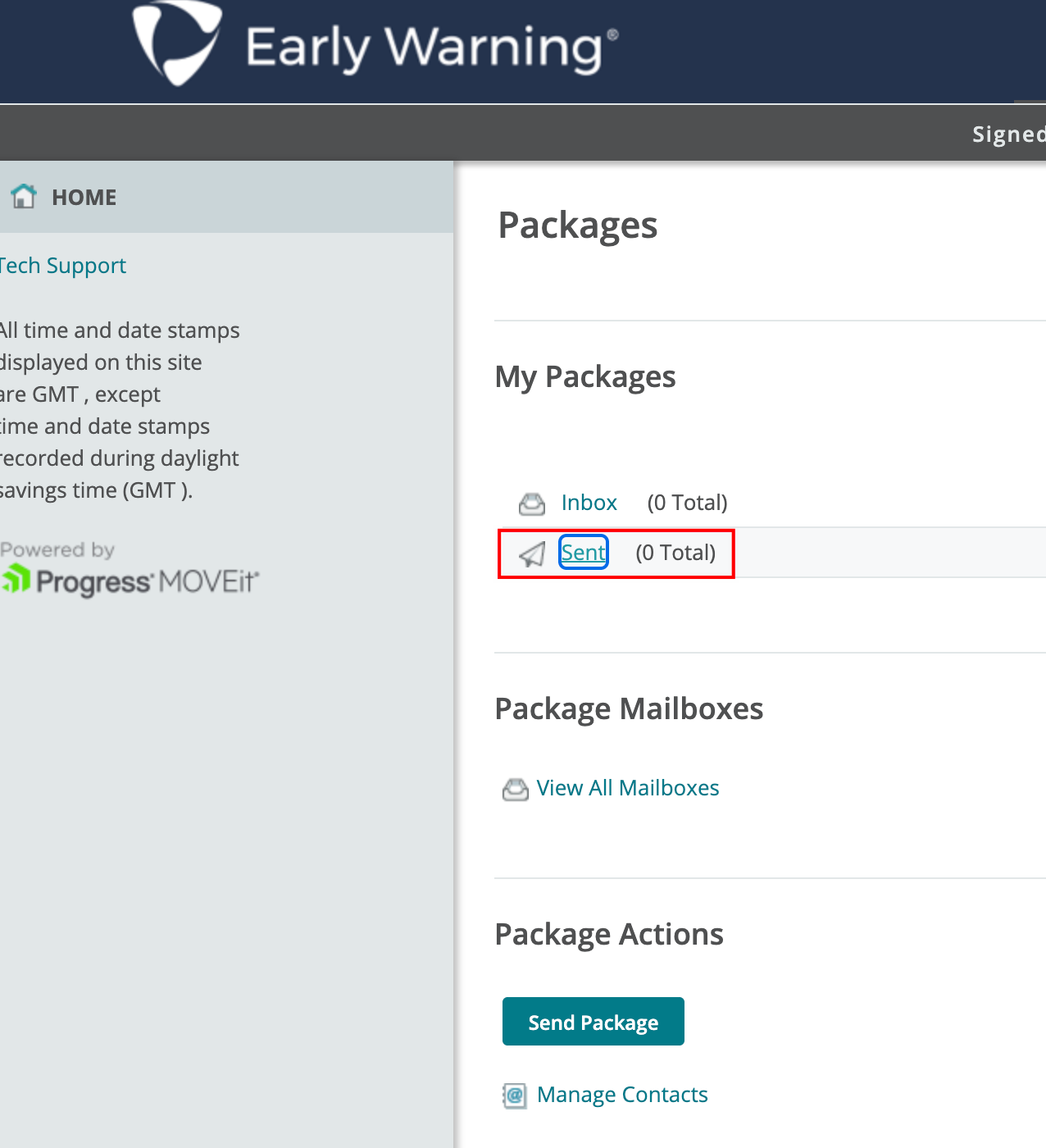Image resolution: width=1046 pixels, height=1148 pixels.
Task: Select the View All Mailboxes link
Action: 627,788
